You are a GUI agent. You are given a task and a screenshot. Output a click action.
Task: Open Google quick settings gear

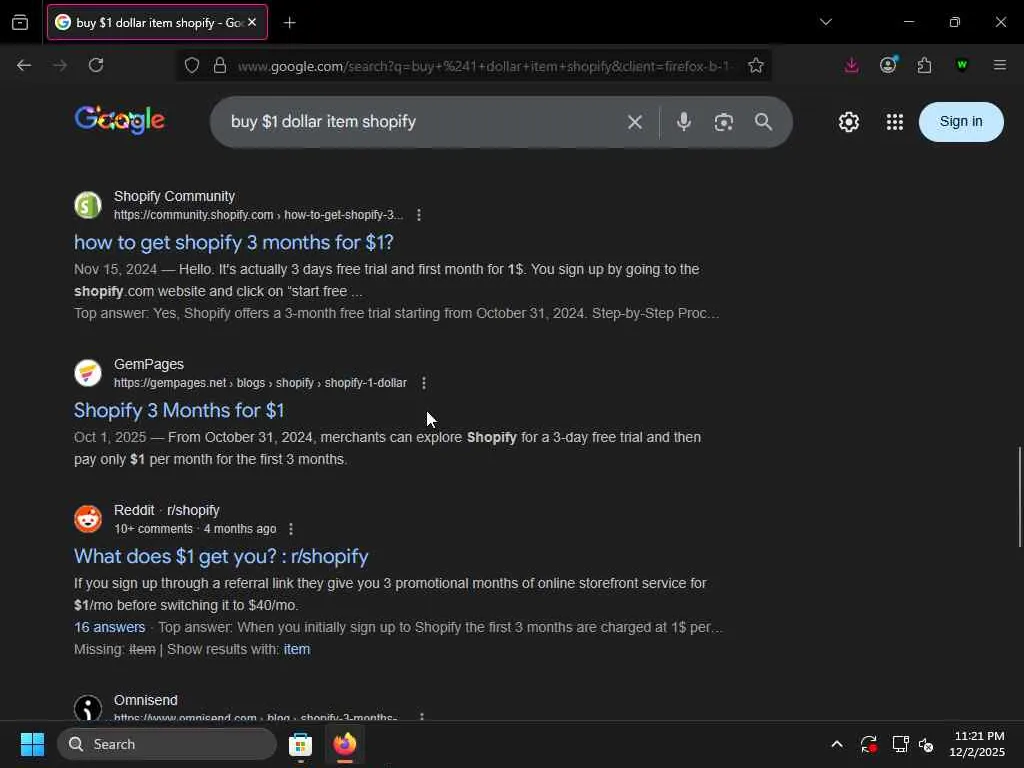pyautogui.click(x=849, y=122)
